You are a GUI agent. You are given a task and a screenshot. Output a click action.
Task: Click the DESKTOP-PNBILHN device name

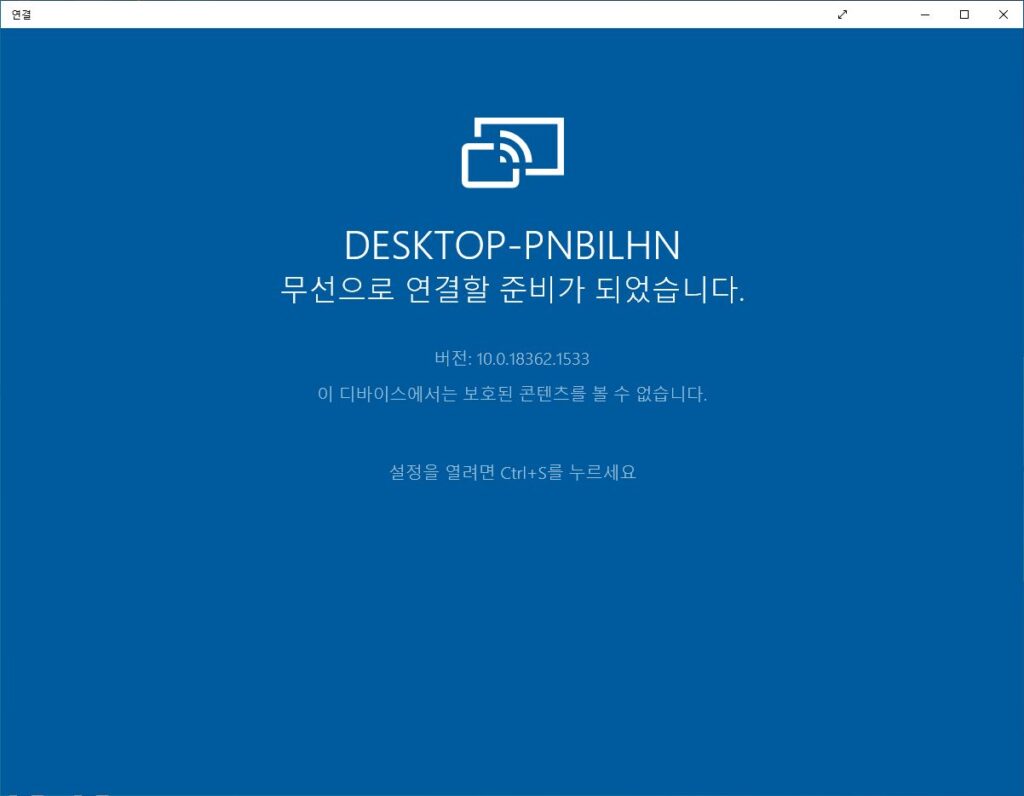point(512,245)
